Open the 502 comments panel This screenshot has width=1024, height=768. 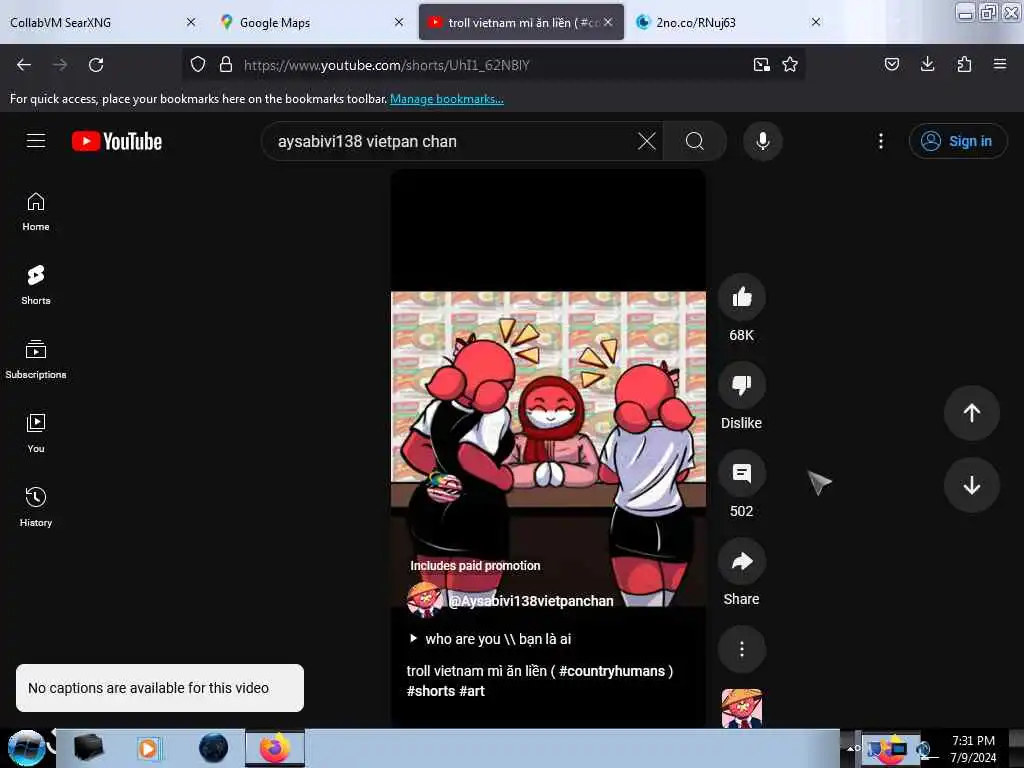click(741, 473)
